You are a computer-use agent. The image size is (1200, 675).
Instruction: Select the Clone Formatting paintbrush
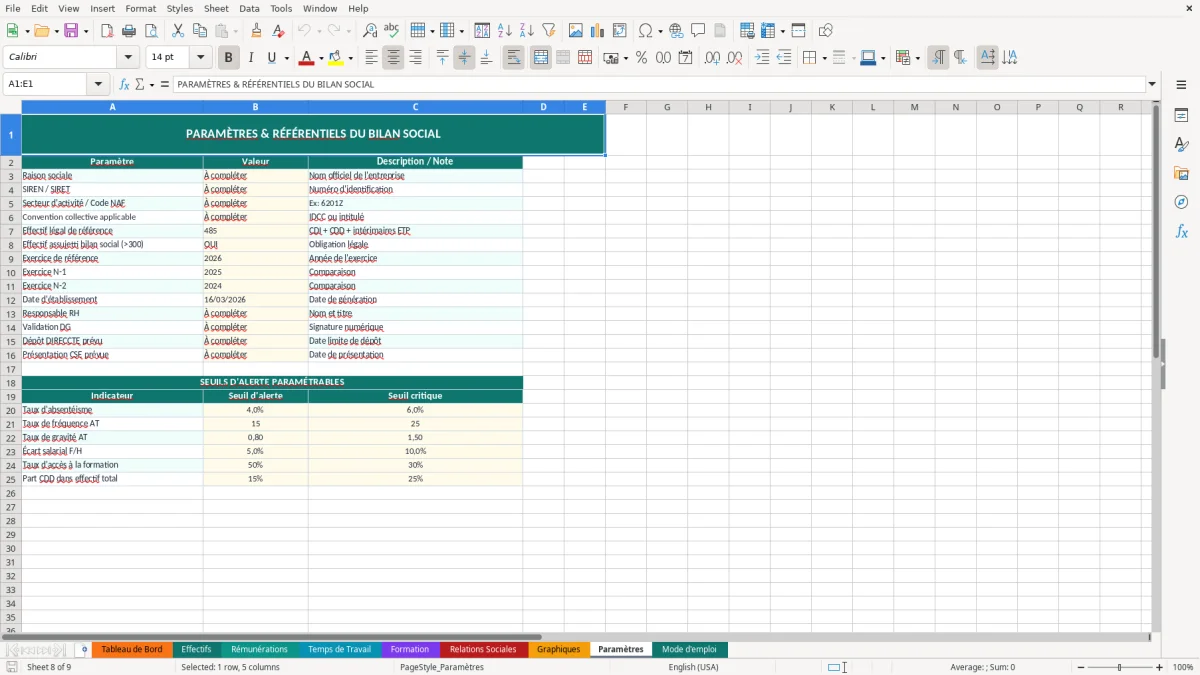(x=256, y=31)
